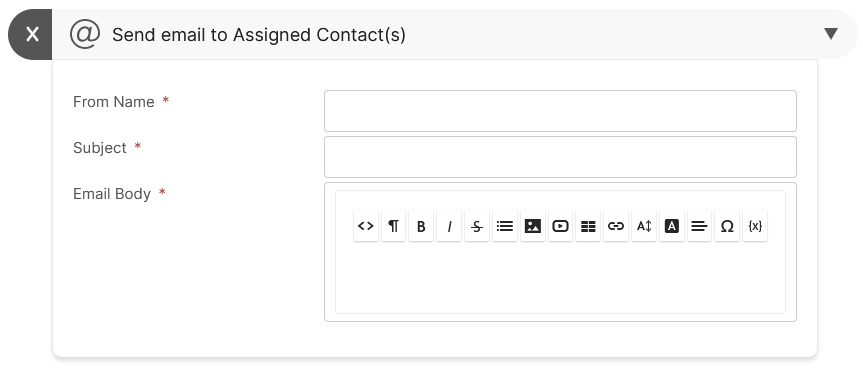Insert a hyperlink in email body
The height and width of the screenshot is (372, 863).
click(x=616, y=226)
